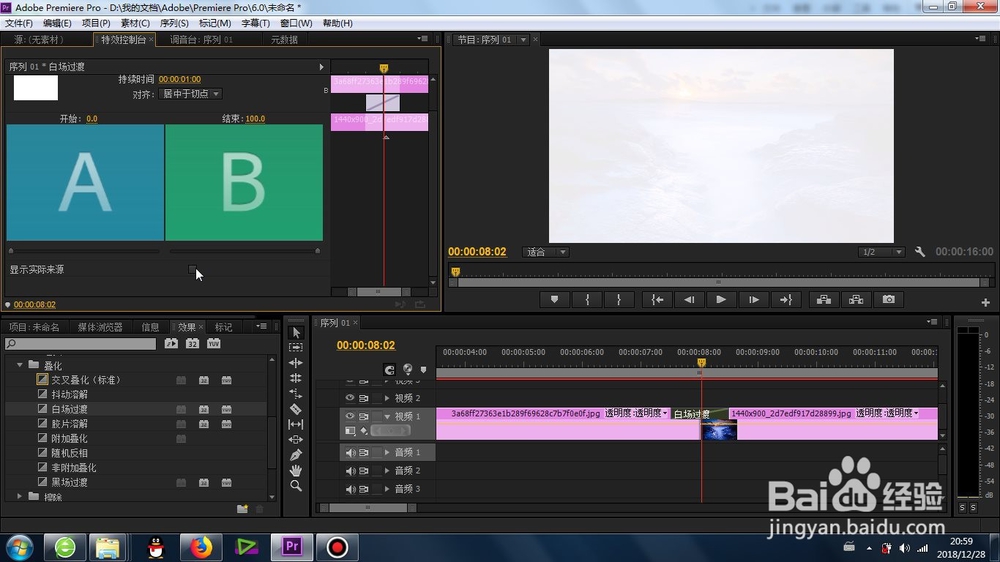Screen dimensions: 1000x562
Task: Mute Audio 2 track speaker
Action: point(350,471)
